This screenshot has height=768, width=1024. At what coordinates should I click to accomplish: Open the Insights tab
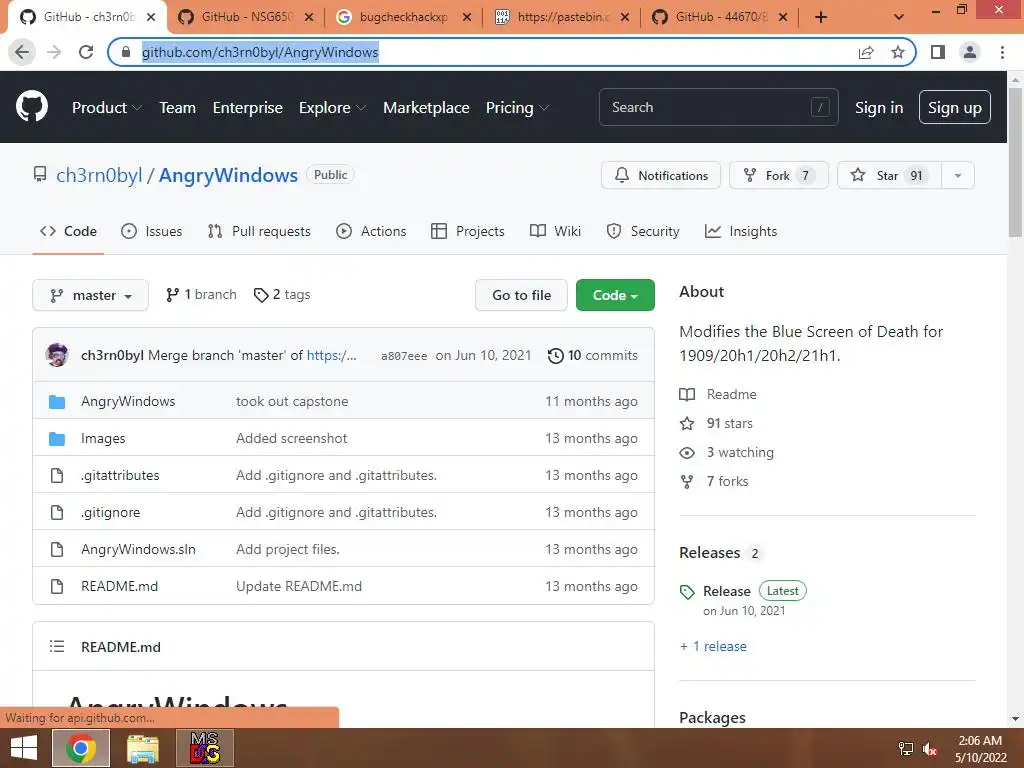[741, 231]
